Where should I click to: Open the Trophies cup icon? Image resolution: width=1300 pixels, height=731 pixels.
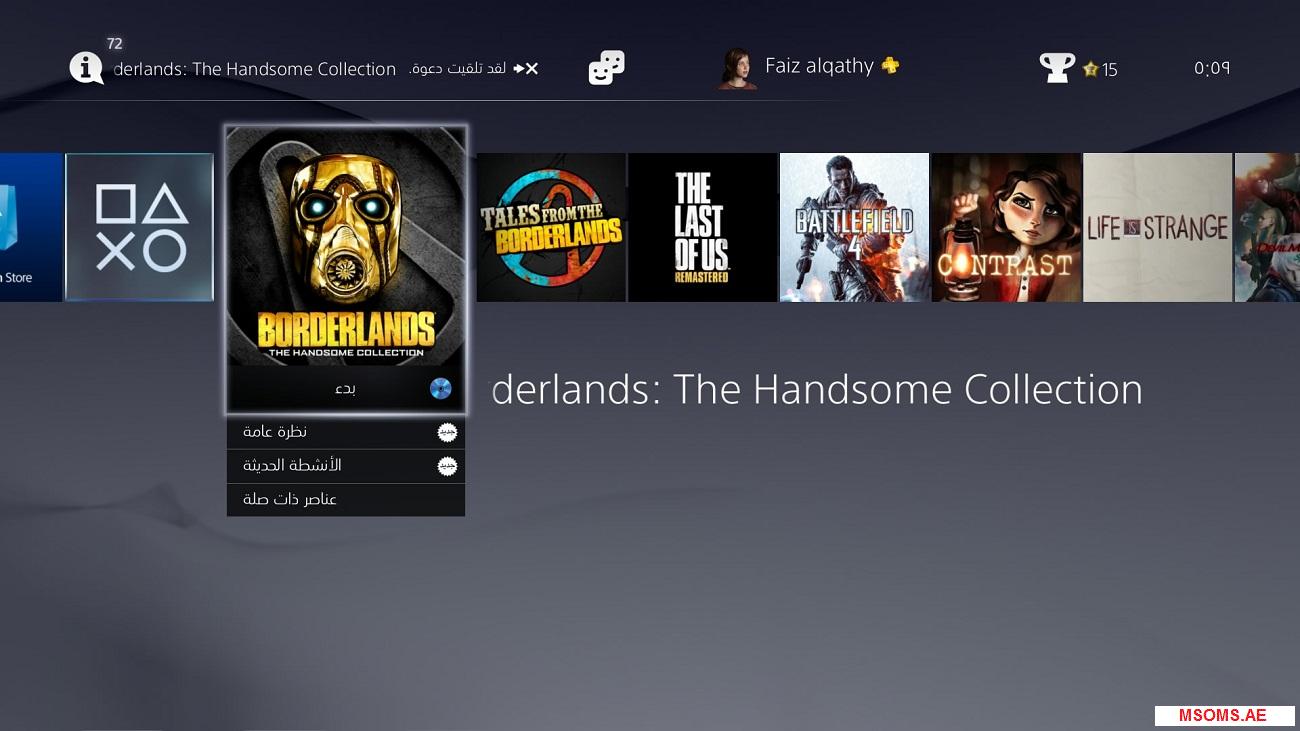[1057, 68]
